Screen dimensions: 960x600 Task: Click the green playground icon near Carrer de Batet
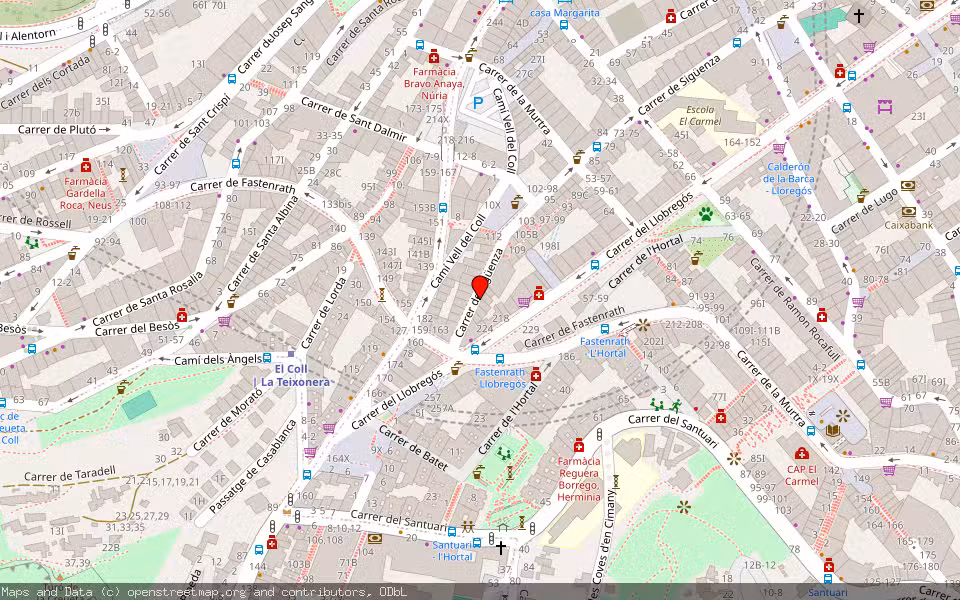(503, 451)
